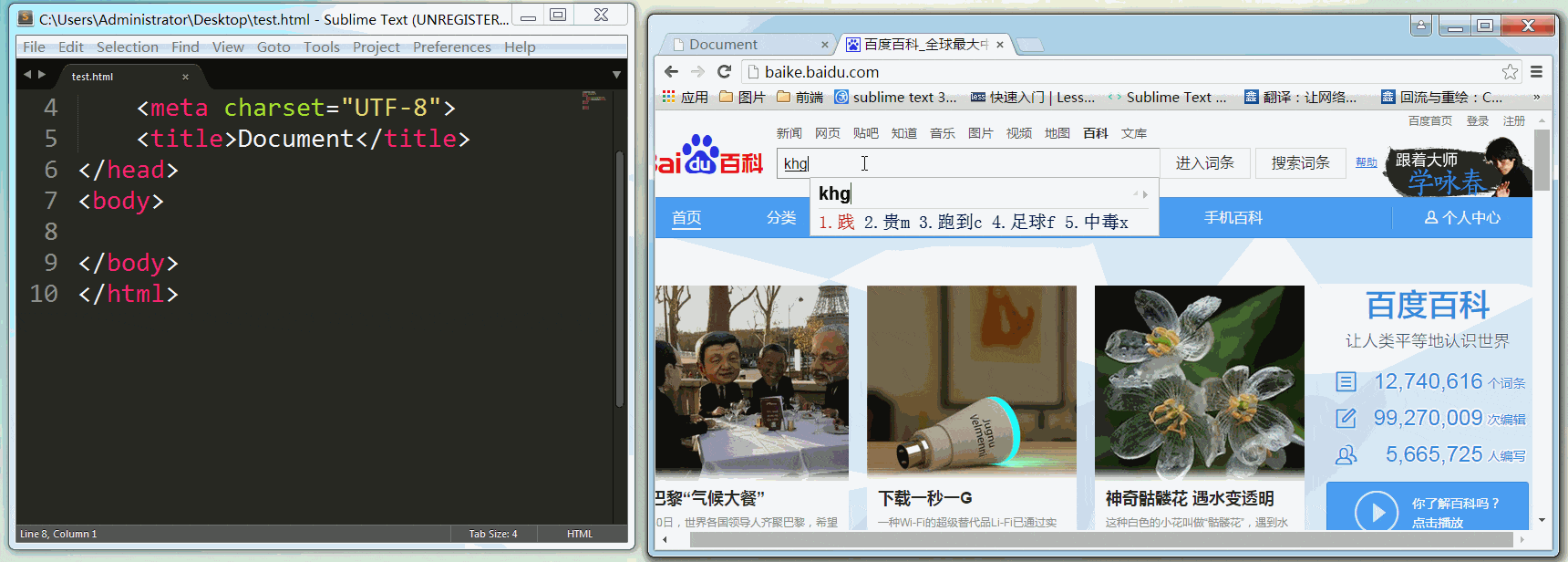Viewport: 1568px width, 562px height.
Task: Open the File menu in Sublime Text
Action: [34, 47]
